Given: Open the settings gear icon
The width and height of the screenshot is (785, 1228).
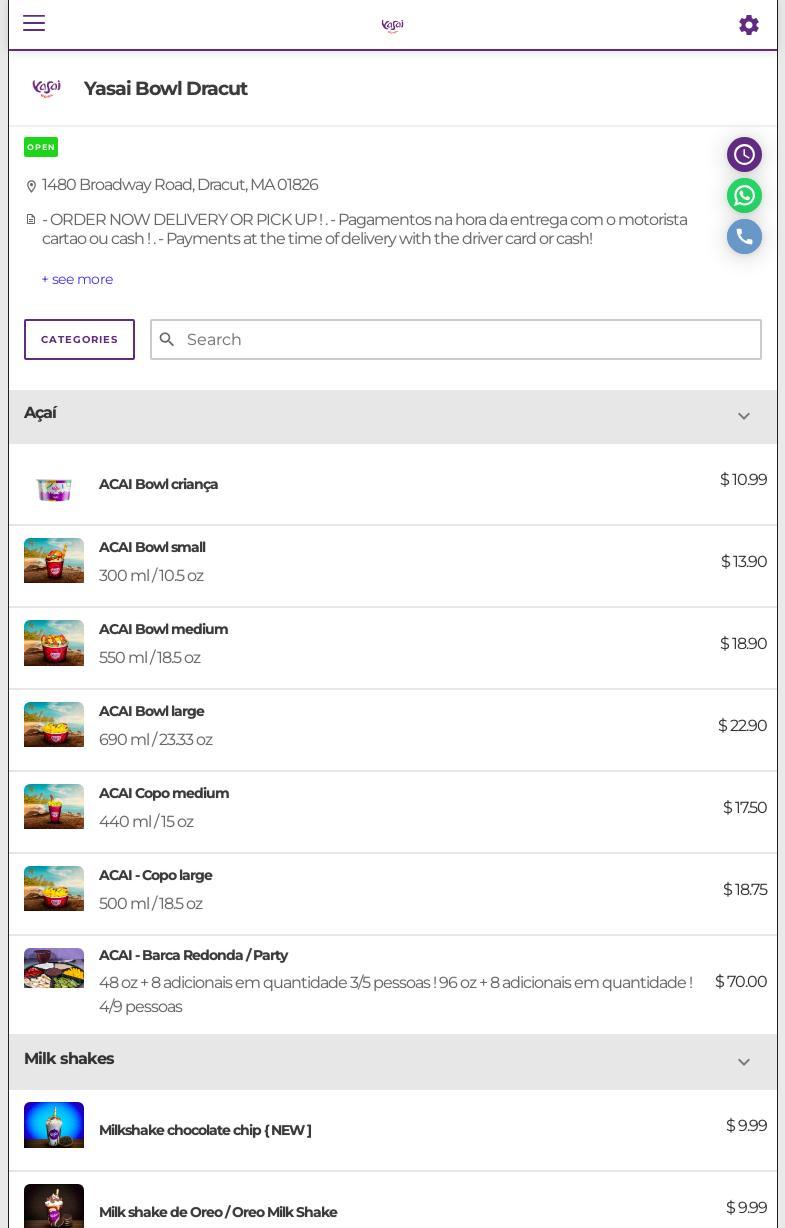Looking at the screenshot, I should pos(748,25).
